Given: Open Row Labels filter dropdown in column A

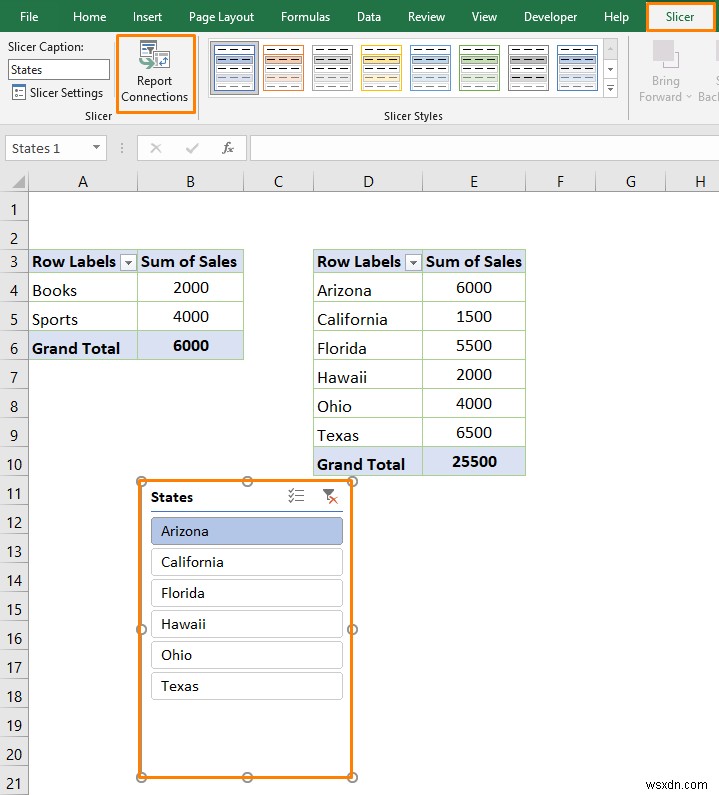Looking at the screenshot, I should point(128,262).
